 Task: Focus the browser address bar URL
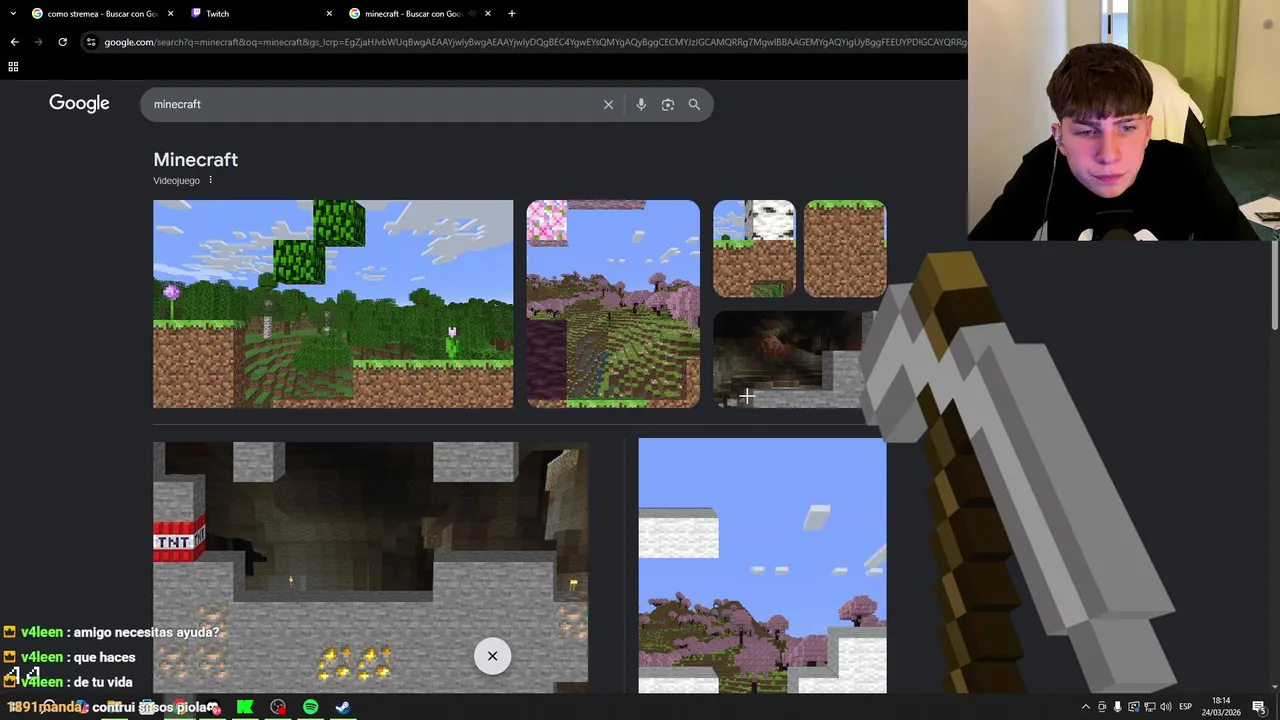click(x=535, y=42)
